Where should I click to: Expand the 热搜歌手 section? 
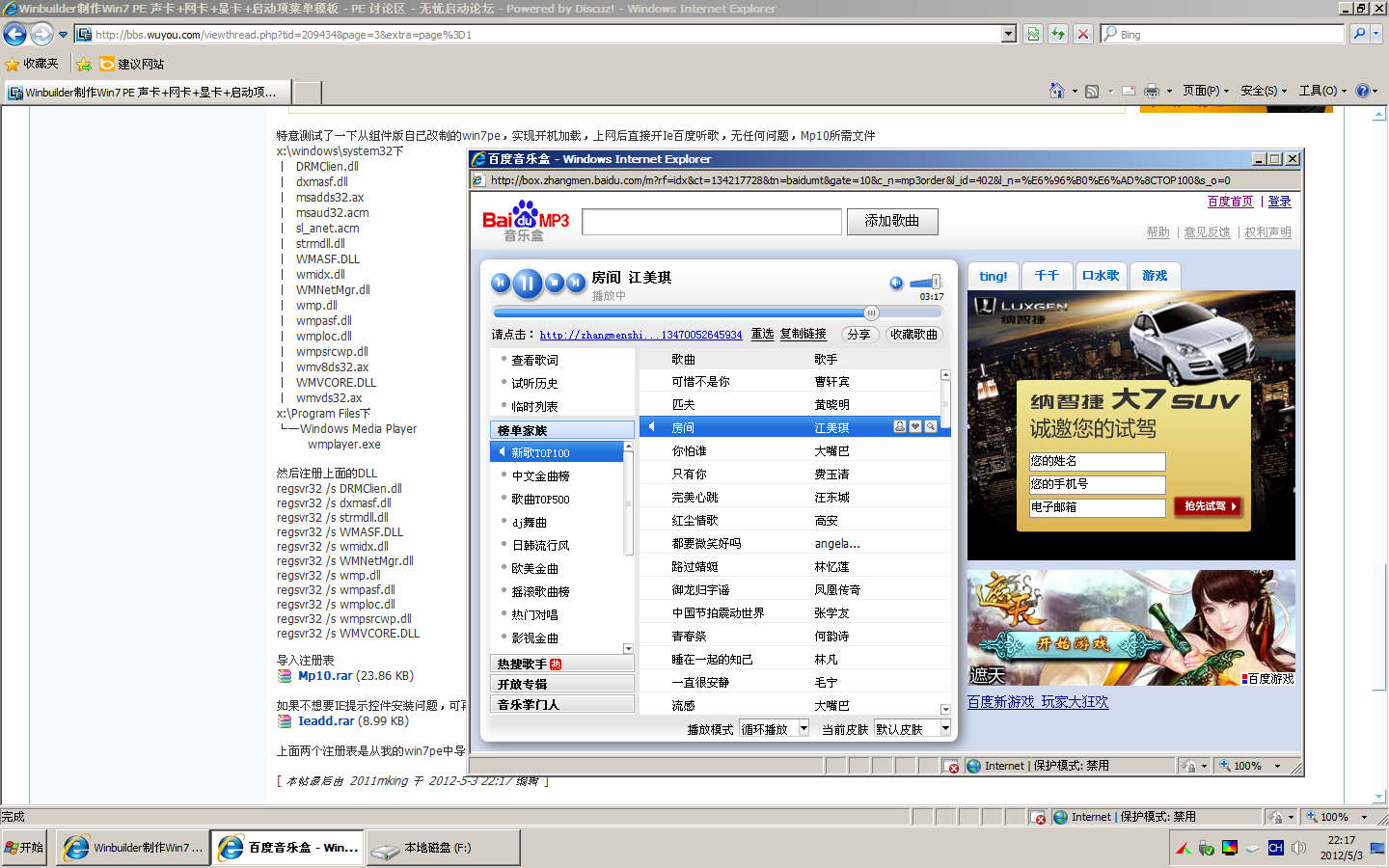(562, 664)
